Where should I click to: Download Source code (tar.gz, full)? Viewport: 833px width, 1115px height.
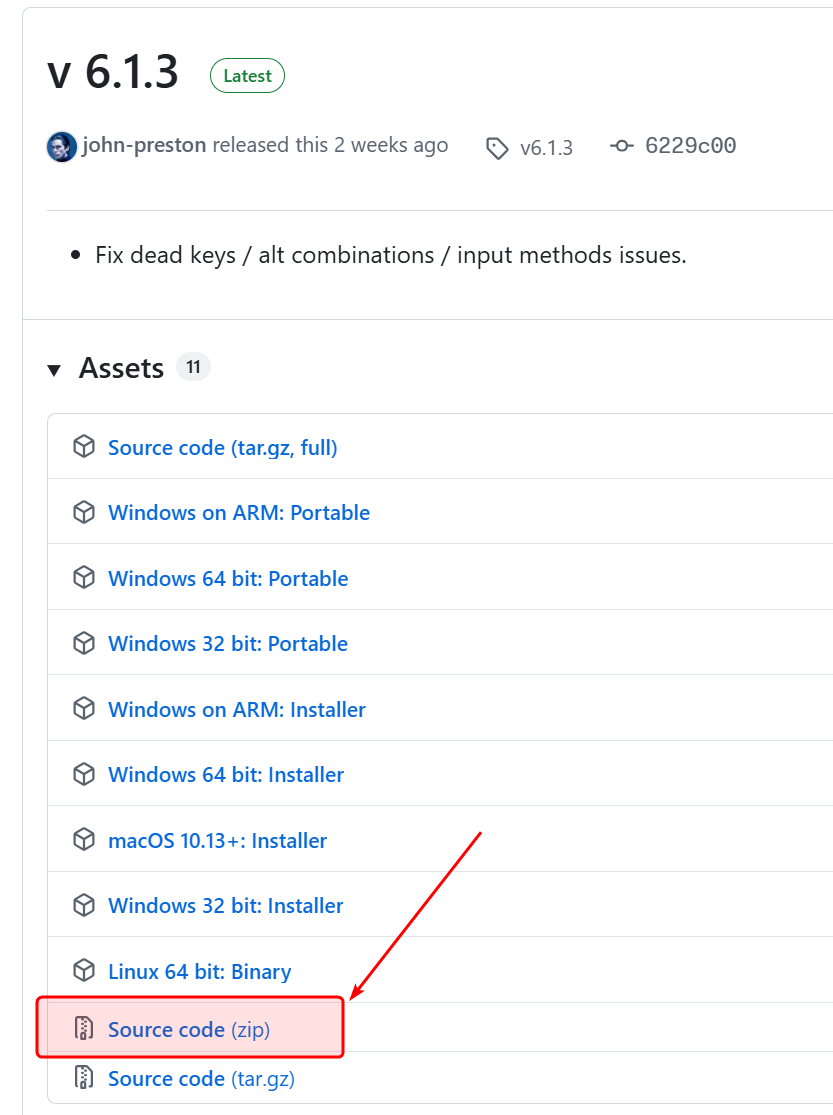pos(223,447)
